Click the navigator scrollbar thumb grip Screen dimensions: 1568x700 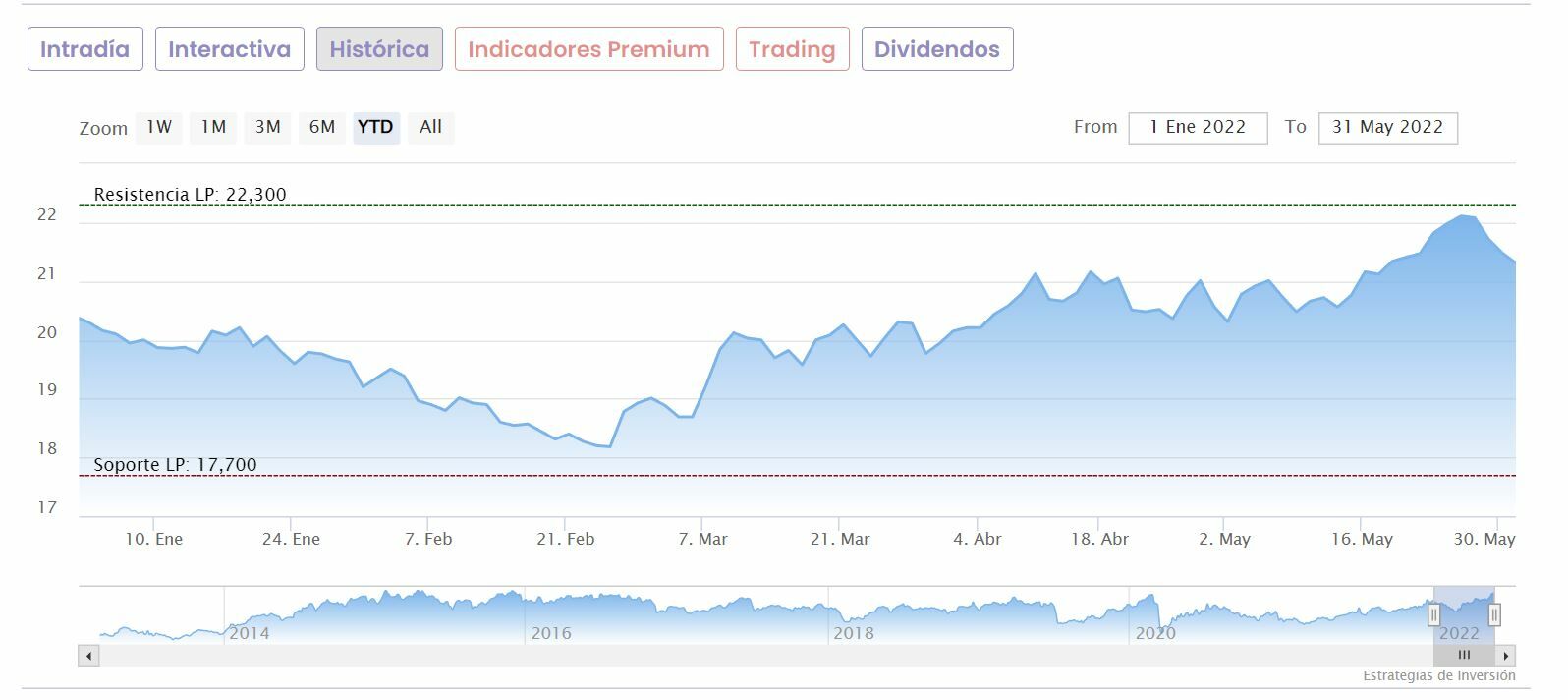point(1464,656)
